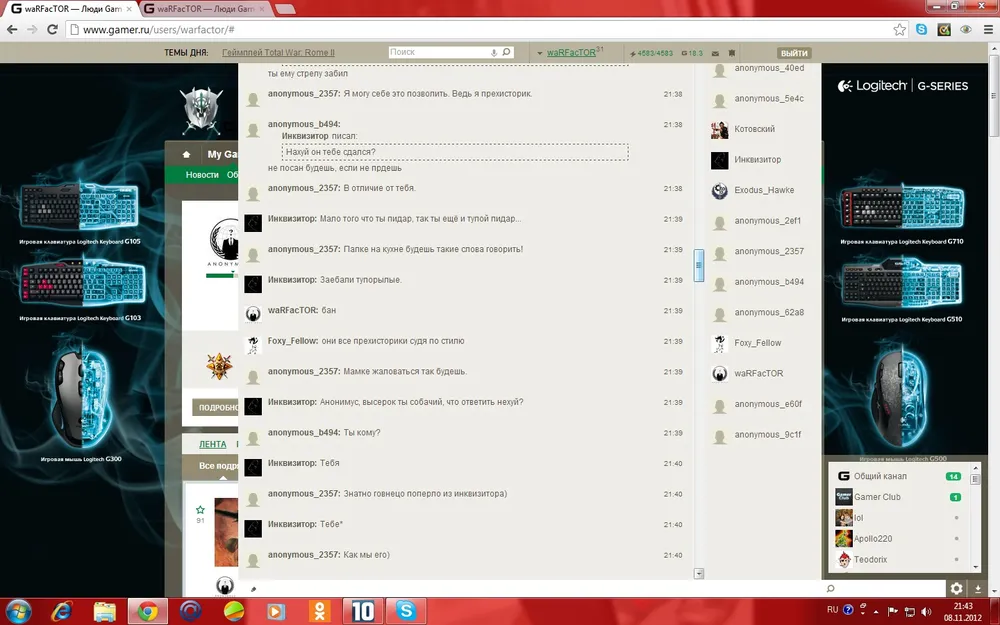Click in the Поиск search field
The width and height of the screenshot is (1000, 625).
(439, 52)
